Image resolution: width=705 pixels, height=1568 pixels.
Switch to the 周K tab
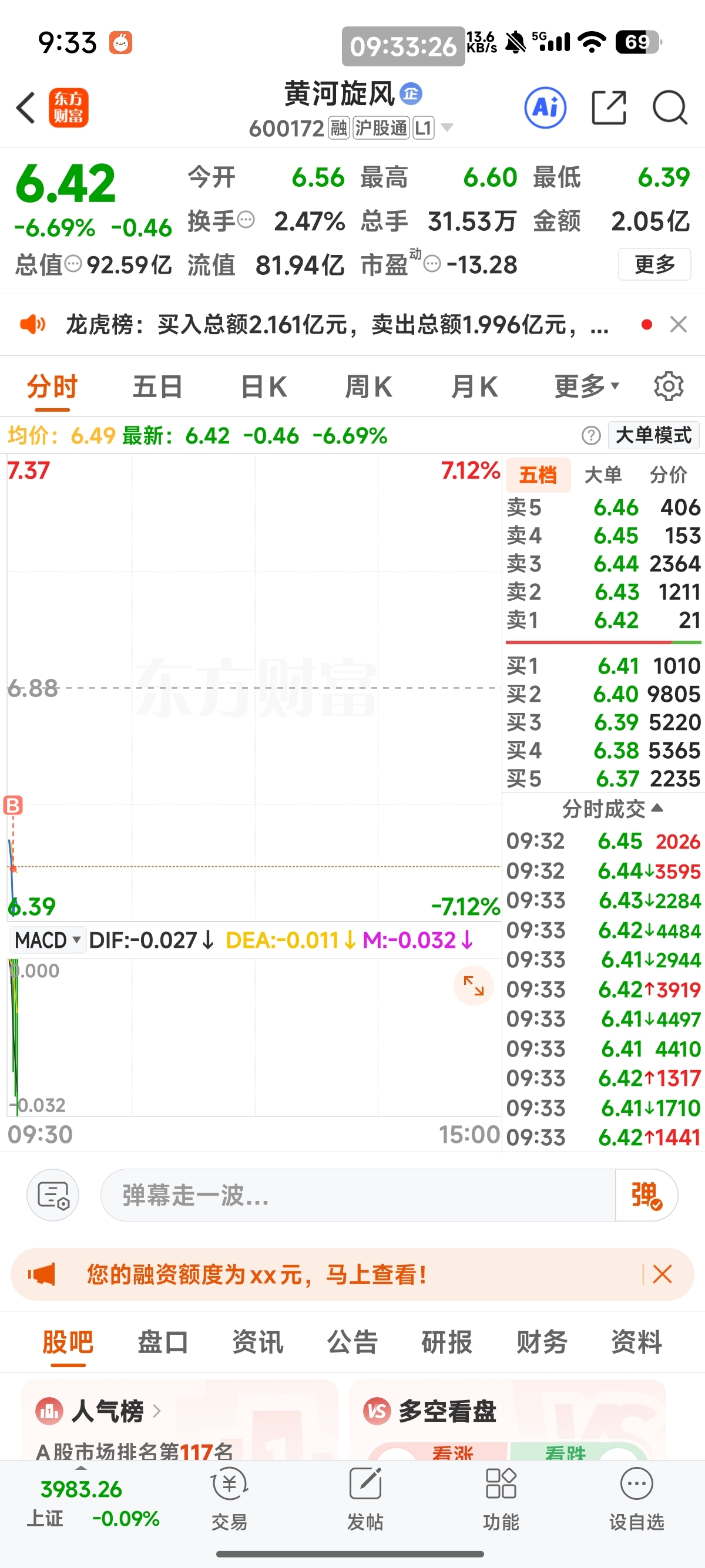tap(369, 386)
